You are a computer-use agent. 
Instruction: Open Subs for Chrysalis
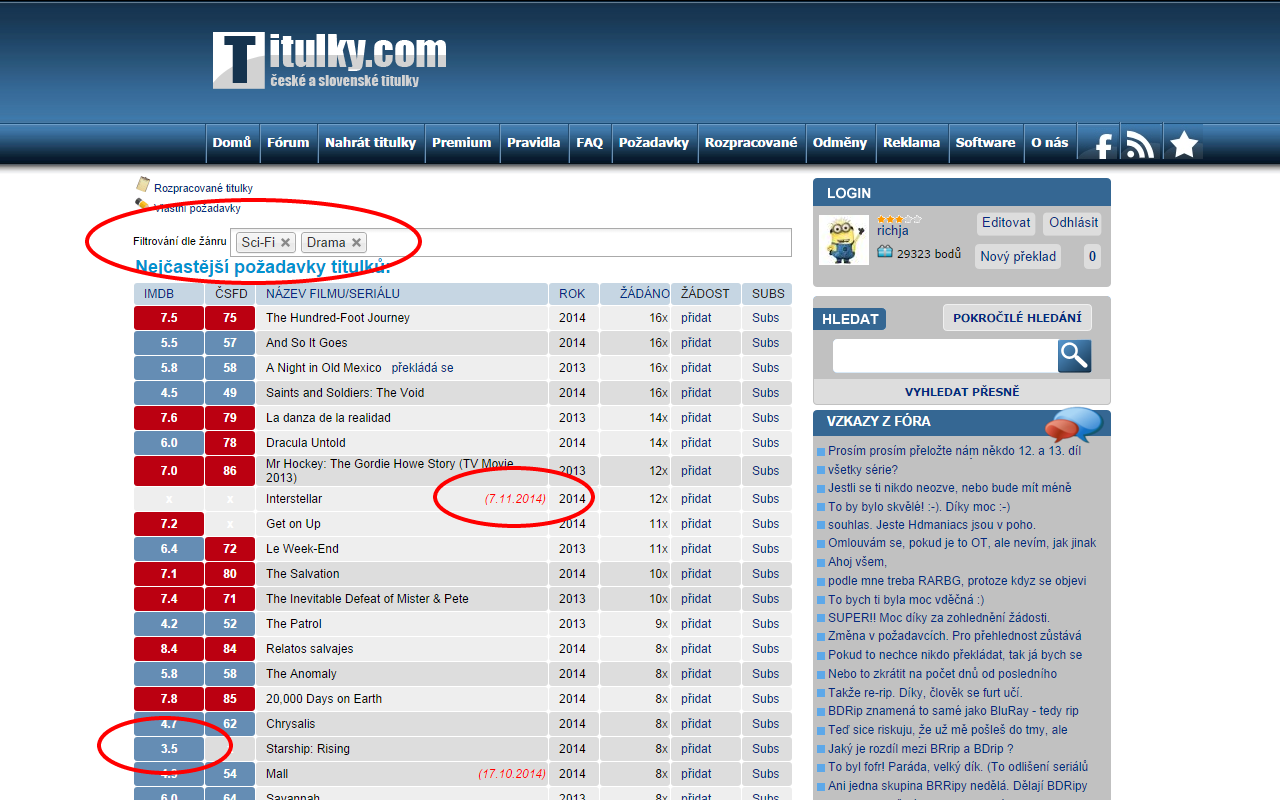tap(766, 724)
